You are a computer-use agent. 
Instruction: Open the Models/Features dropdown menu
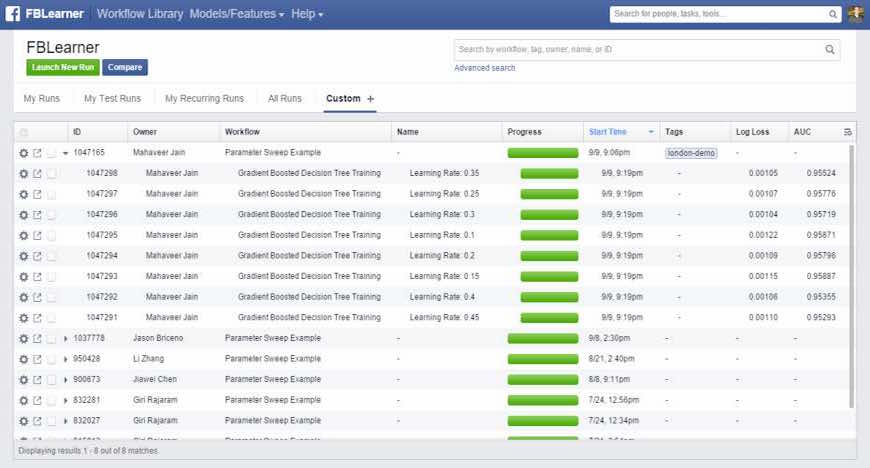coord(237,14)
